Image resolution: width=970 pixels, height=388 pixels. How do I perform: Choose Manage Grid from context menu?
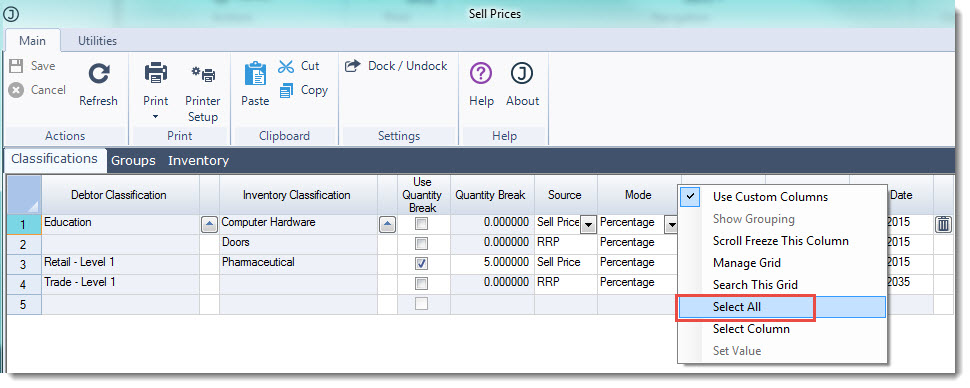coord(782,263)
